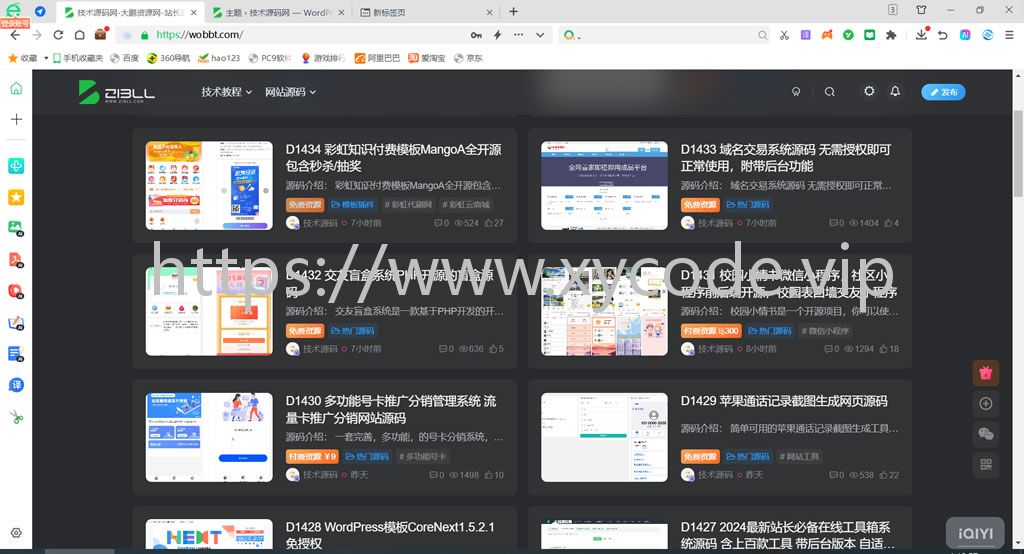Expand the address bar dropdown chevron
1024x554 pixels.
(x=540, y=35)
